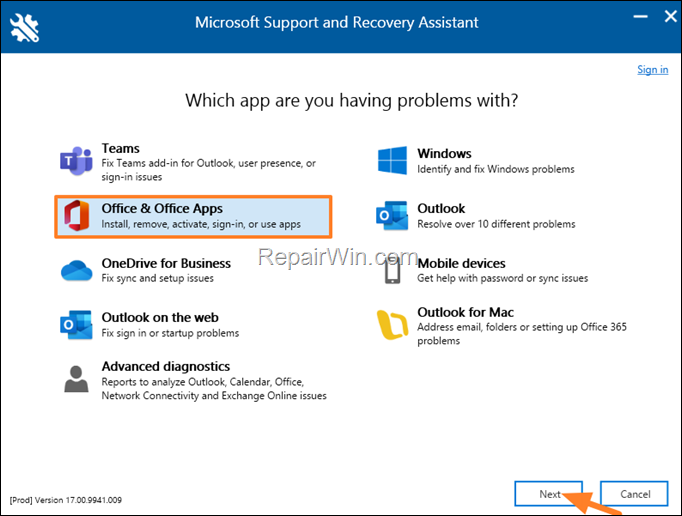Pick the OneDrive for Business cloud icon
The width and height of the screenshot is (682, 516).
coord(77,271)
